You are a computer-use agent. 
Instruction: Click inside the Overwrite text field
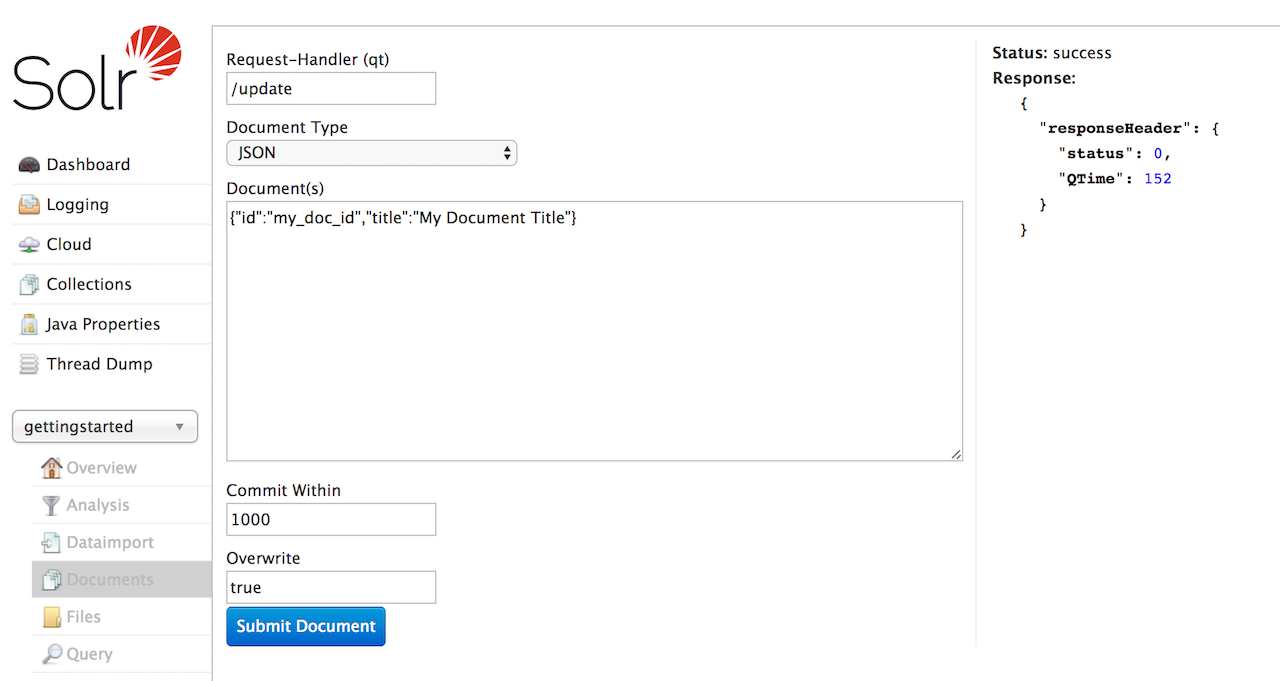331,587
